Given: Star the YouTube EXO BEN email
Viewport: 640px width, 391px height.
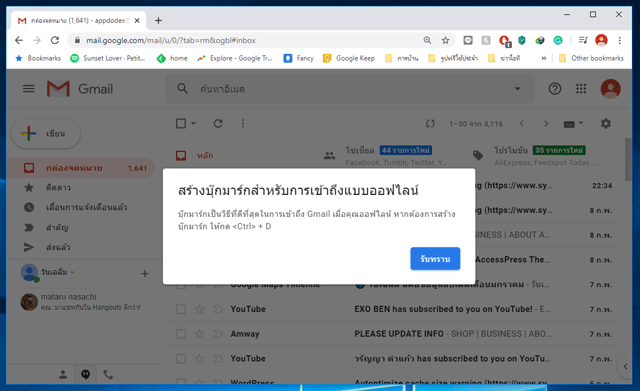Looking at the screenshot, I should pyautogui.click(x=199, y=309).
